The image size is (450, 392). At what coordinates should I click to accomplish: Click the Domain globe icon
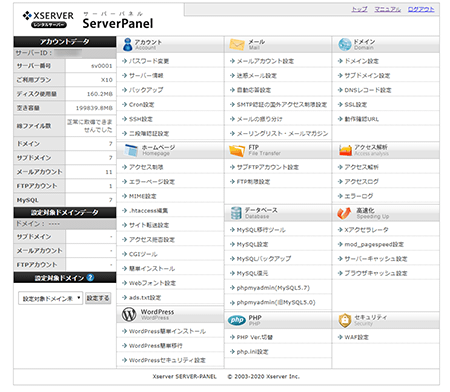(x=345, y=44)
